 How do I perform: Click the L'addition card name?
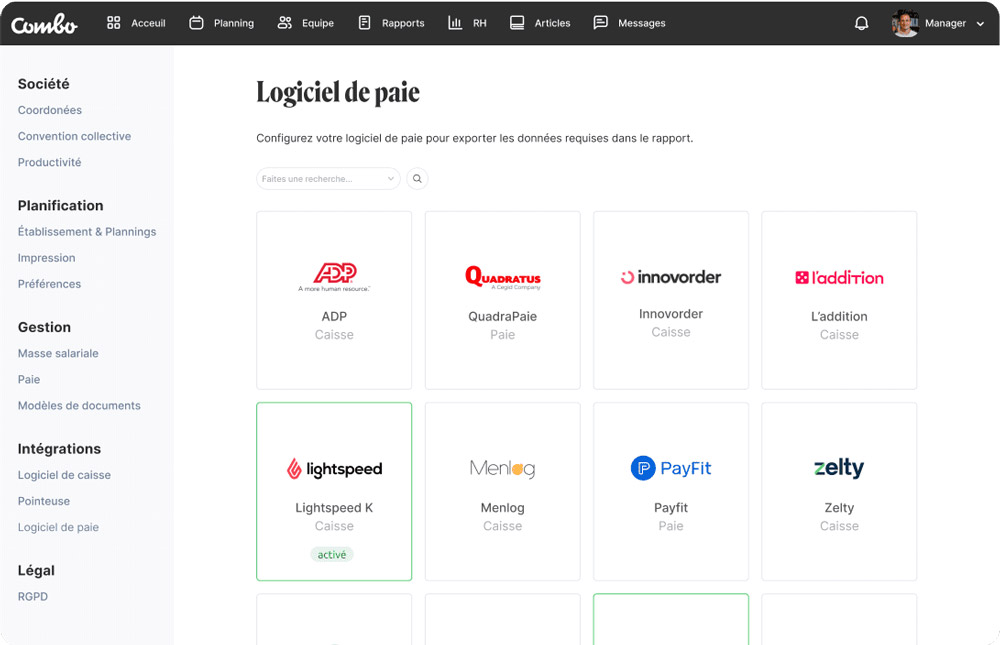click(x=839, y=316)
